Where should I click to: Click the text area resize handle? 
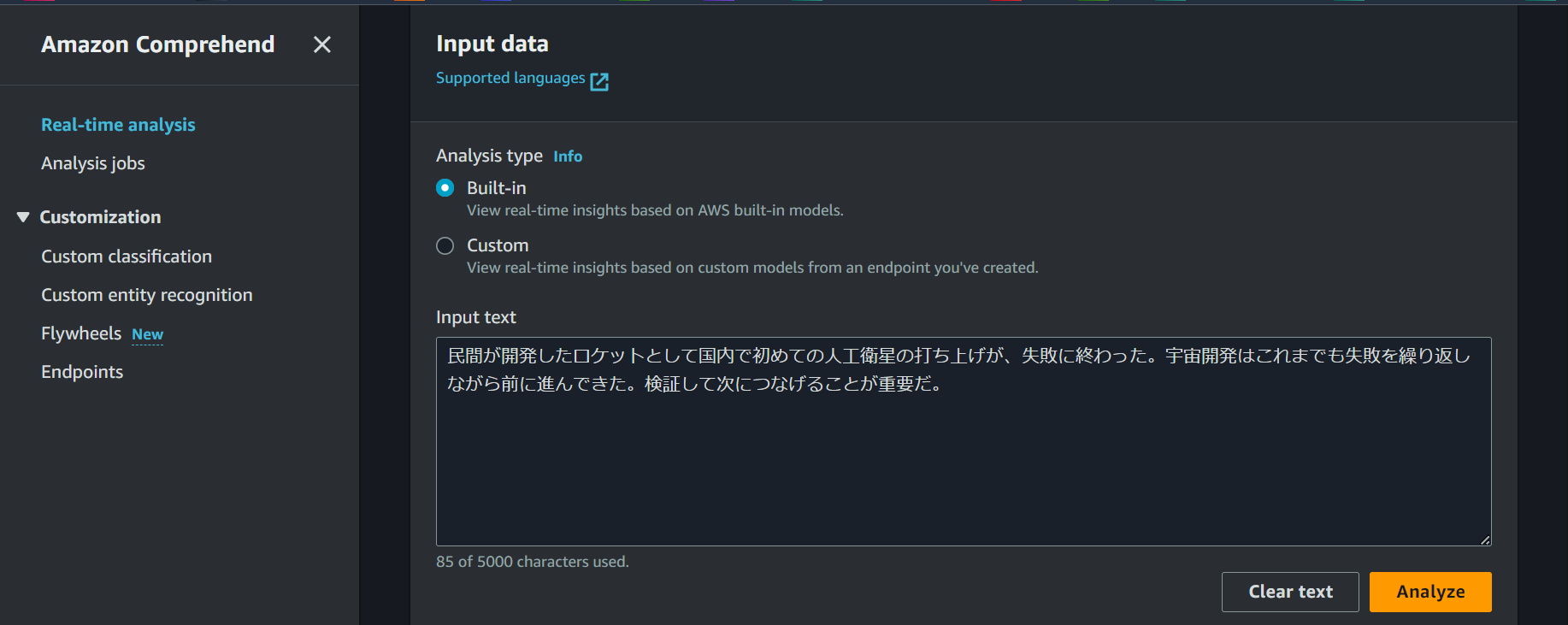(x=1485, y=540)
